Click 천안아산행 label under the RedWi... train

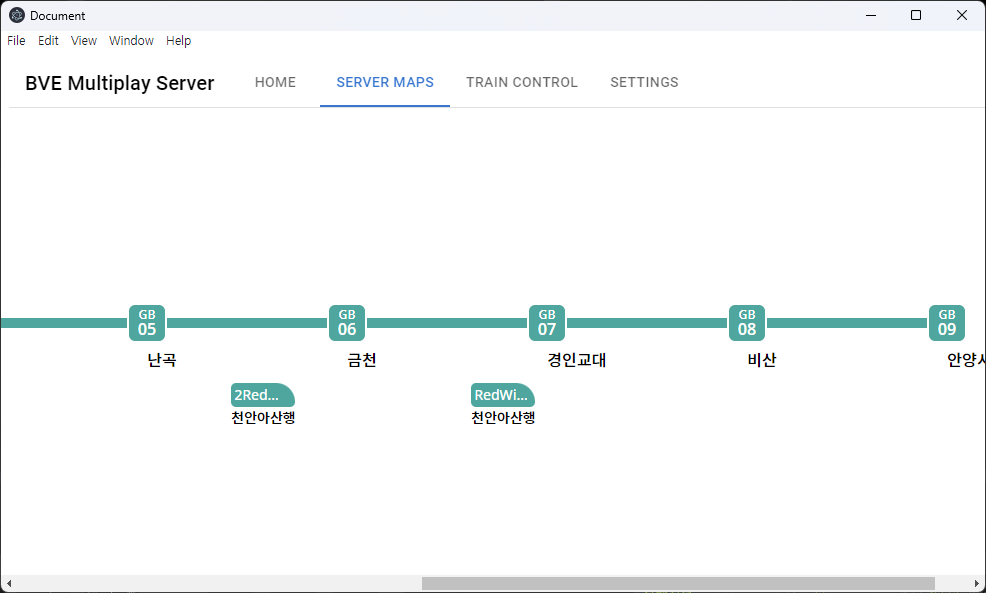503,418
